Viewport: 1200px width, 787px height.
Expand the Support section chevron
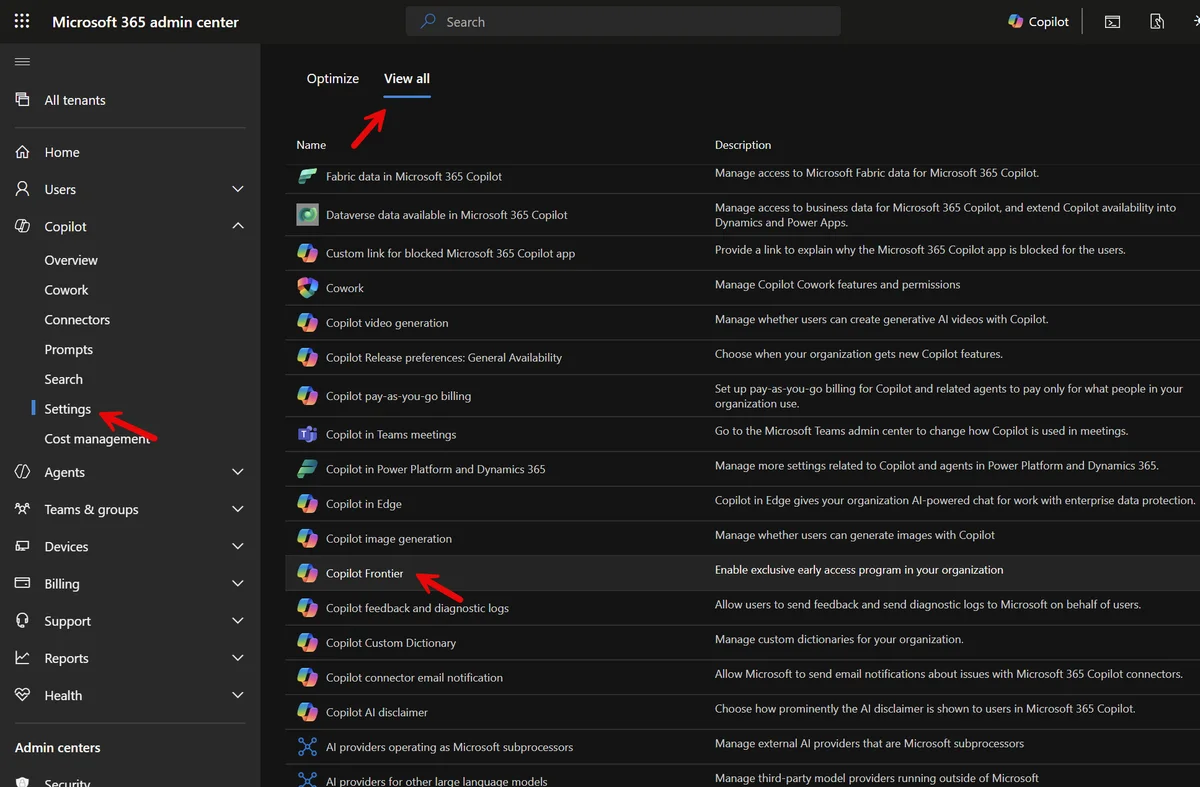pos(238,621)
